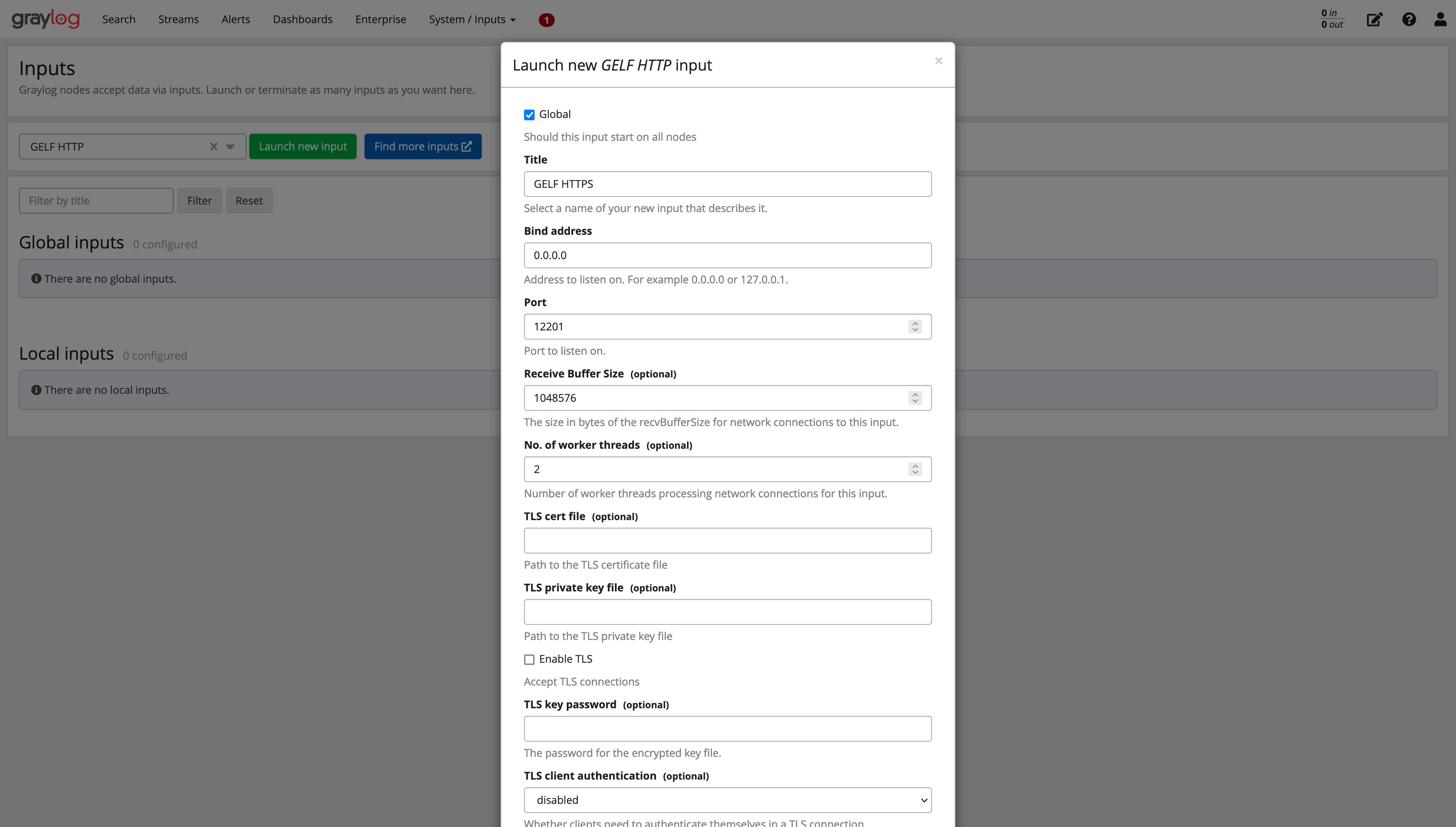Click the GELF HTTPS title input field
This screenshot has height=827, width=1456.
point(727,184)
